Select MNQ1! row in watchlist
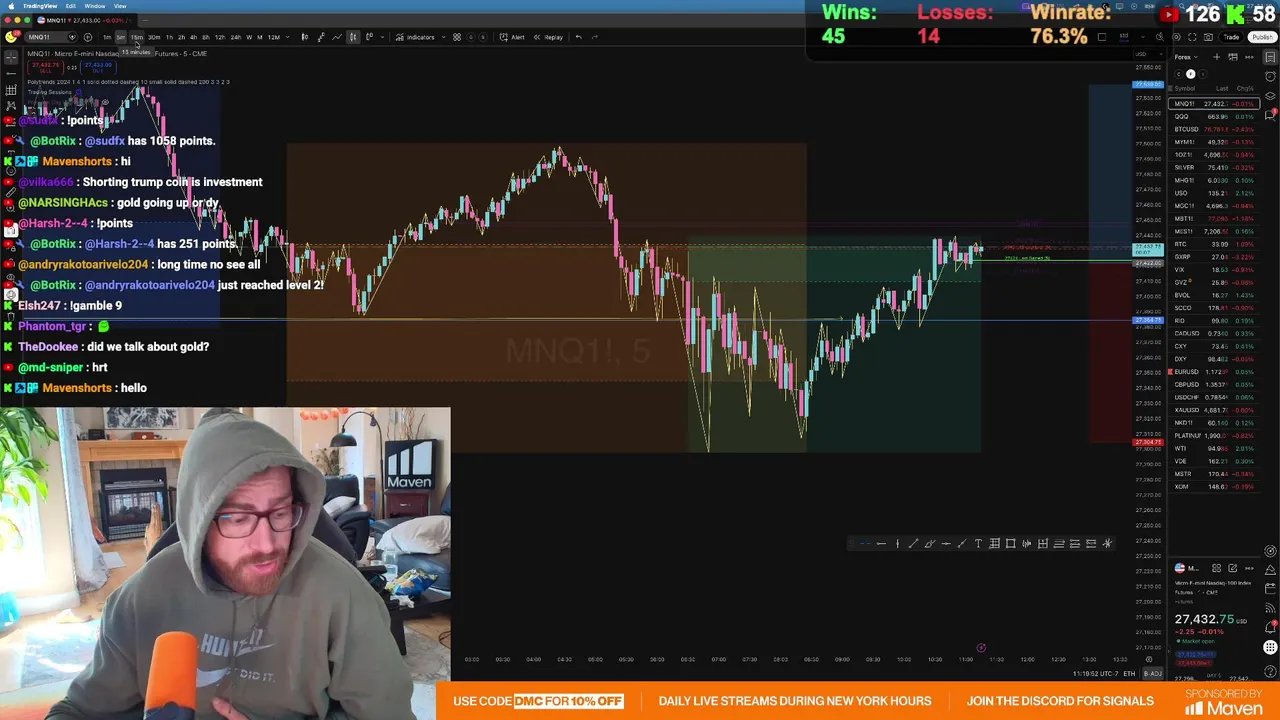This screenshot has height=720, width=1280. point(1214,103)
